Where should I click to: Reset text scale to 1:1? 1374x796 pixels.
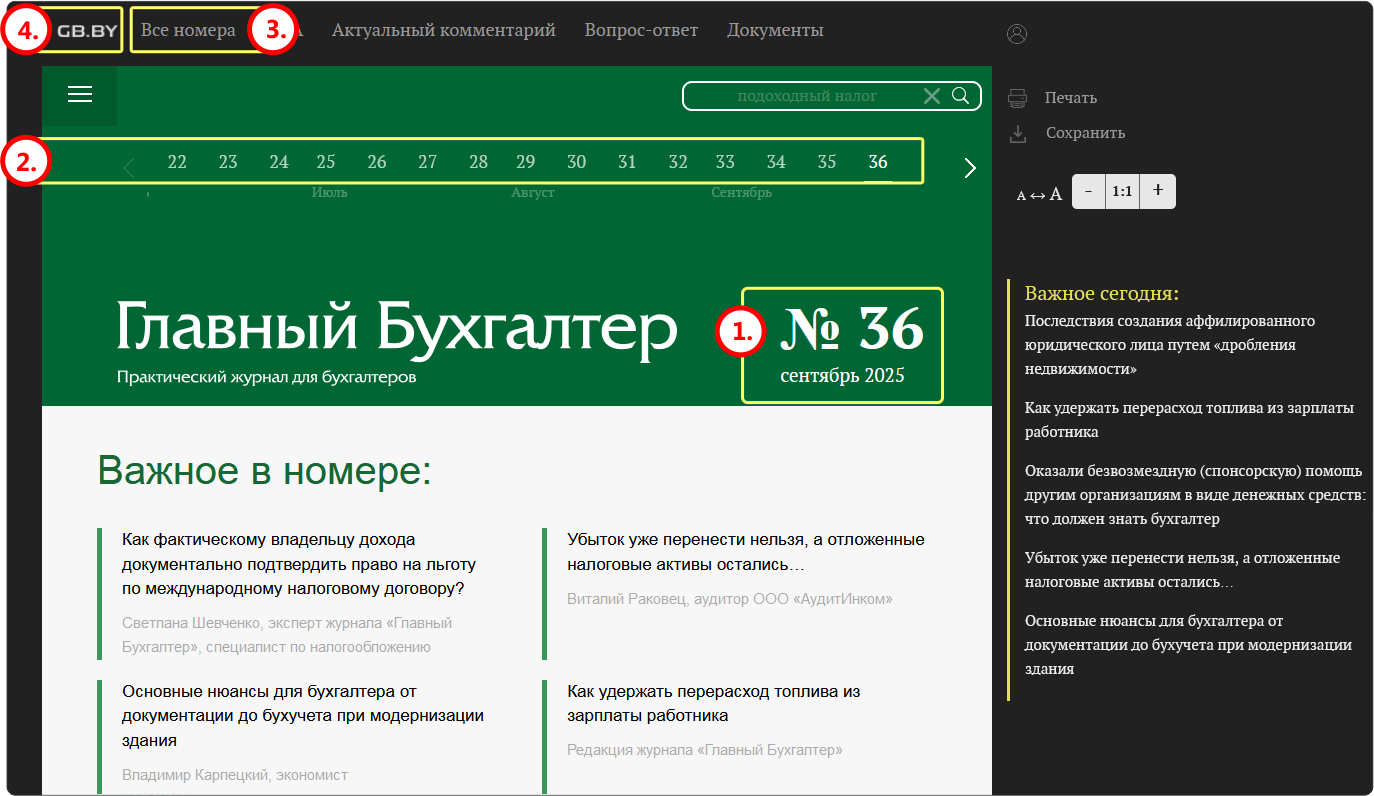point(1122,191)
